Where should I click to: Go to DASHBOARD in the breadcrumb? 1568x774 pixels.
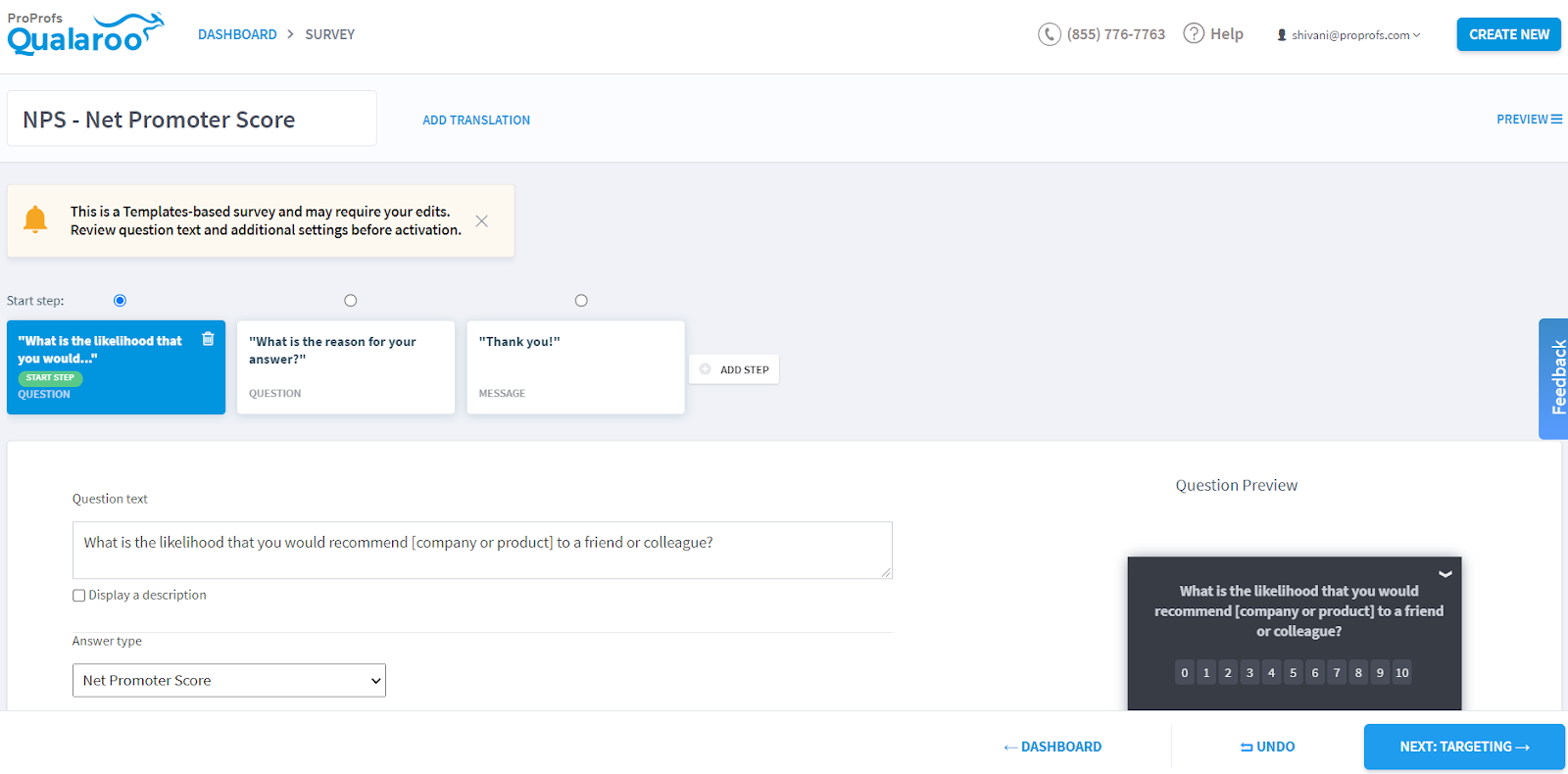click(x=237, y=34)
